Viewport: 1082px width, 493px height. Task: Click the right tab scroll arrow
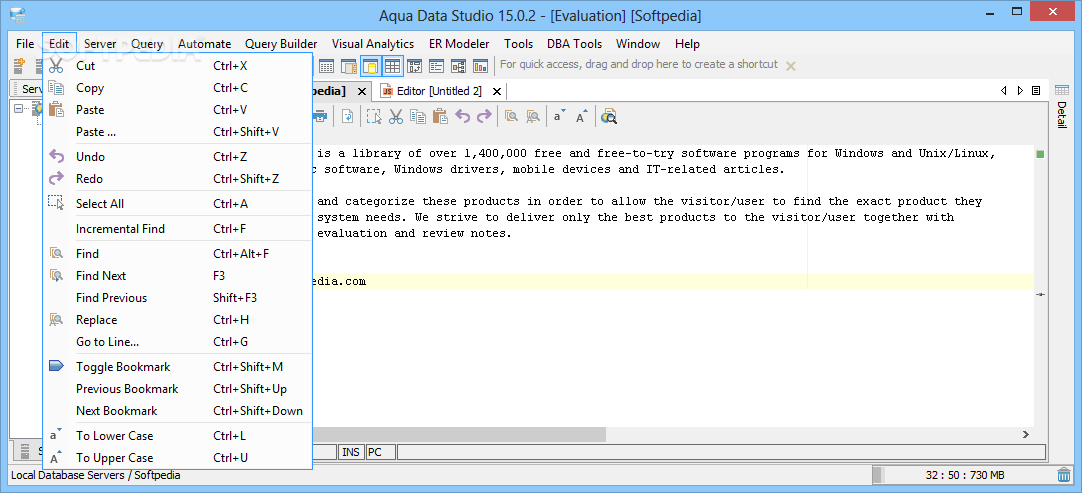pyautogui.click(x=1020, y=90)
